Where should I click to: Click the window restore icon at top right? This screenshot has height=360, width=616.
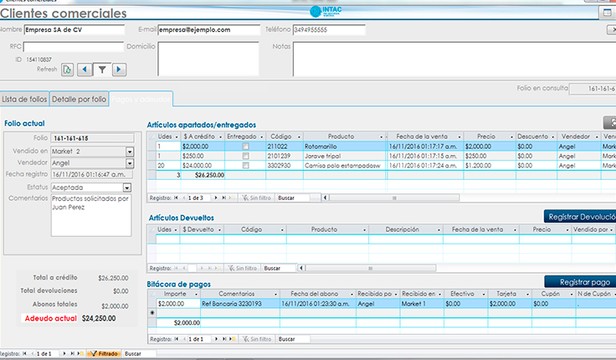(607, 13)
